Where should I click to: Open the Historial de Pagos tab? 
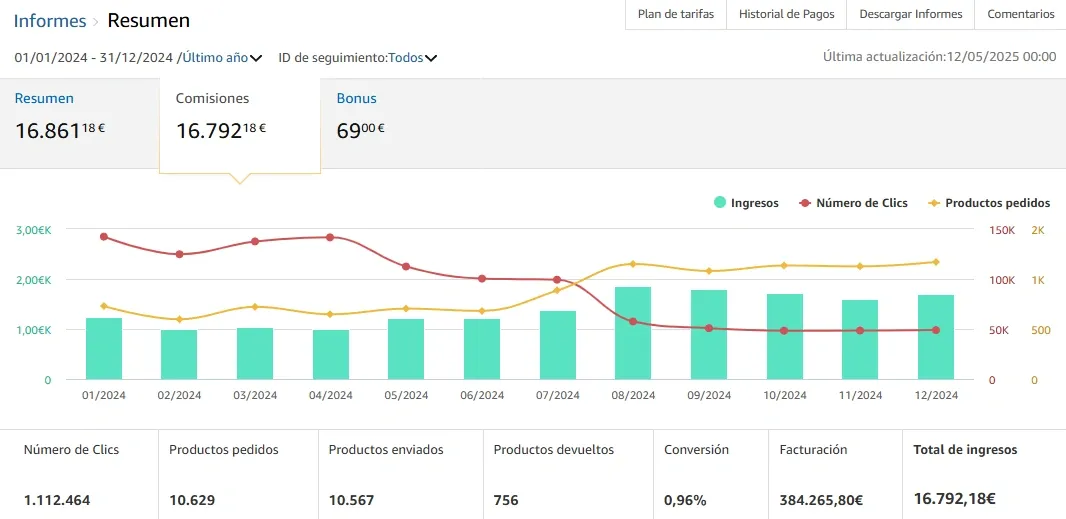pos(787,14)
